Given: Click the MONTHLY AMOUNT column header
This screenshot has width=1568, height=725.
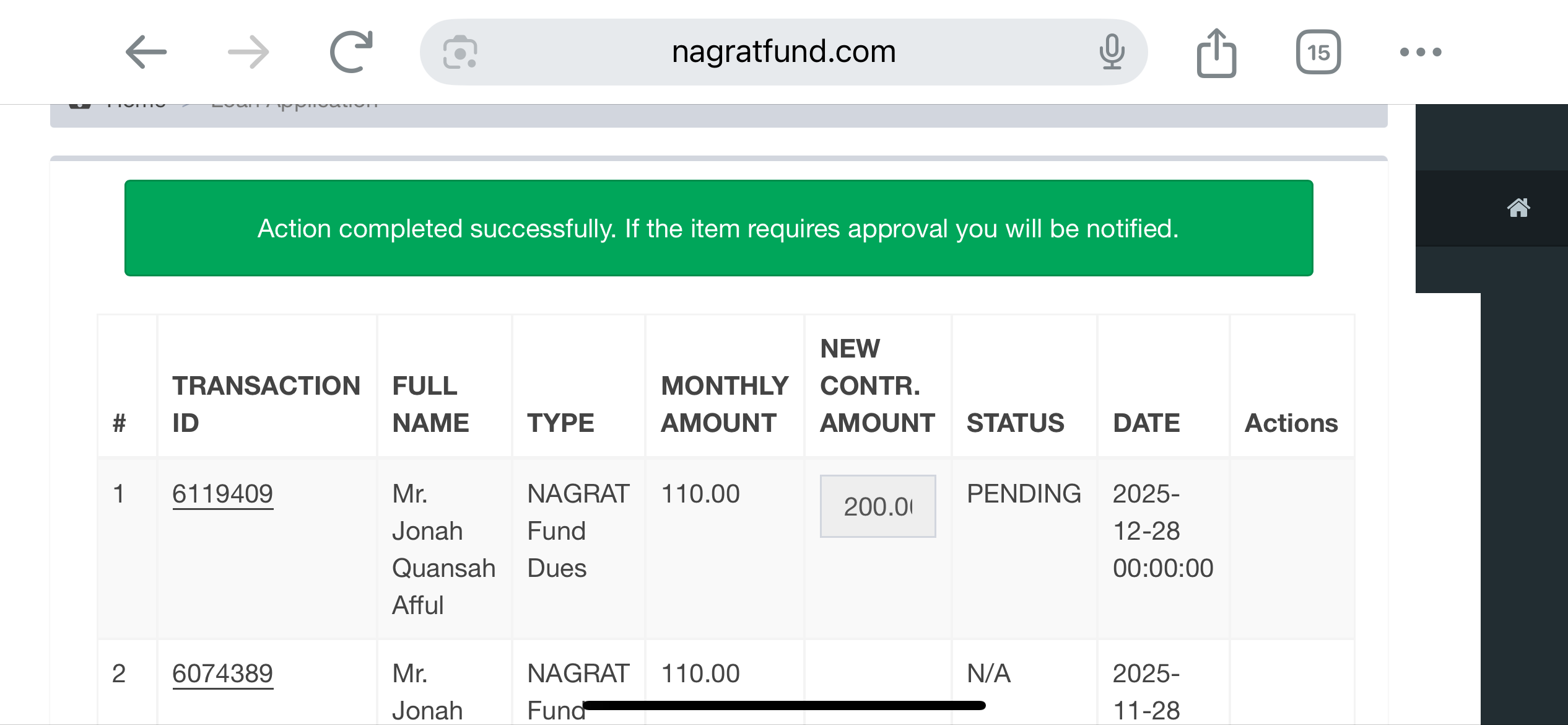Looking at the screenshot, I should tap(725, 404).
